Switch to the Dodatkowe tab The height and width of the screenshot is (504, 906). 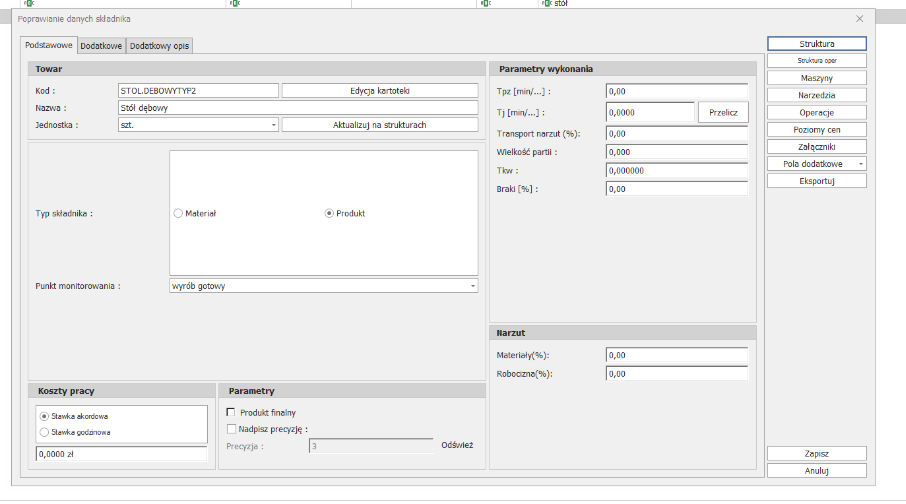click(x=102, y=46)
